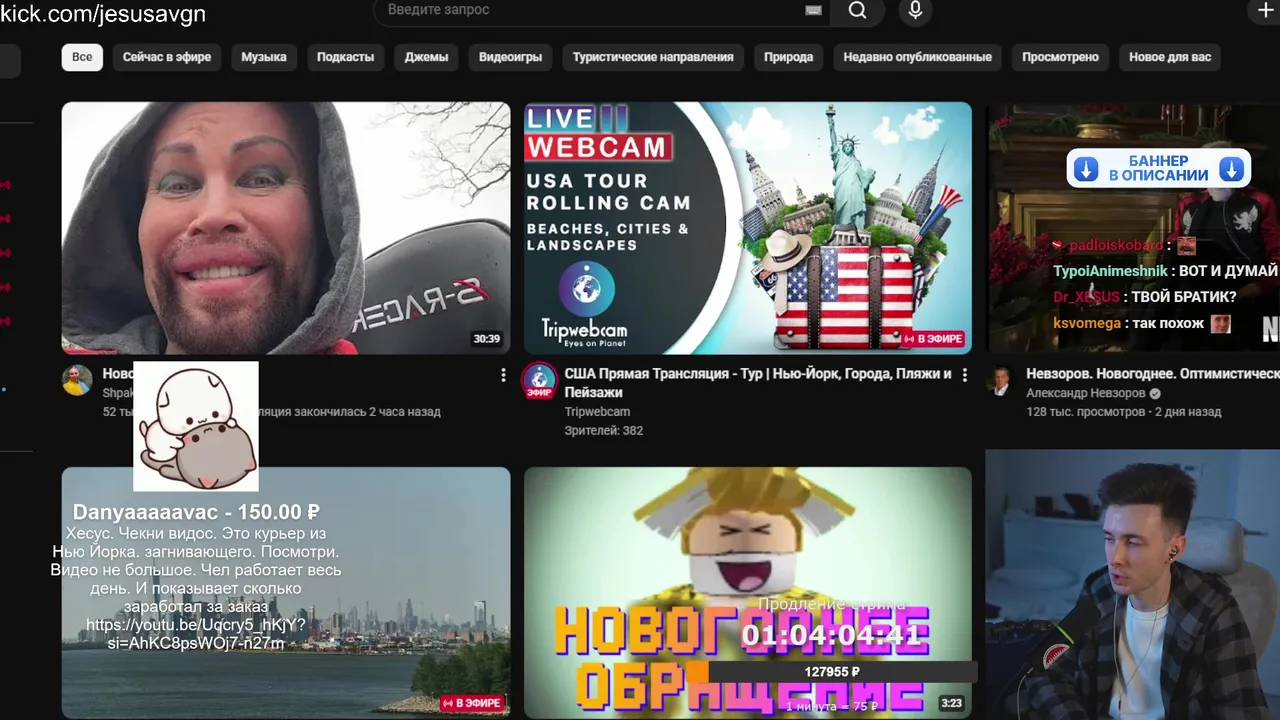The width and height of the screenshot is (1280, 720).
Task: Open options menu for Tripwebcam video
Action: coord(964,375)
